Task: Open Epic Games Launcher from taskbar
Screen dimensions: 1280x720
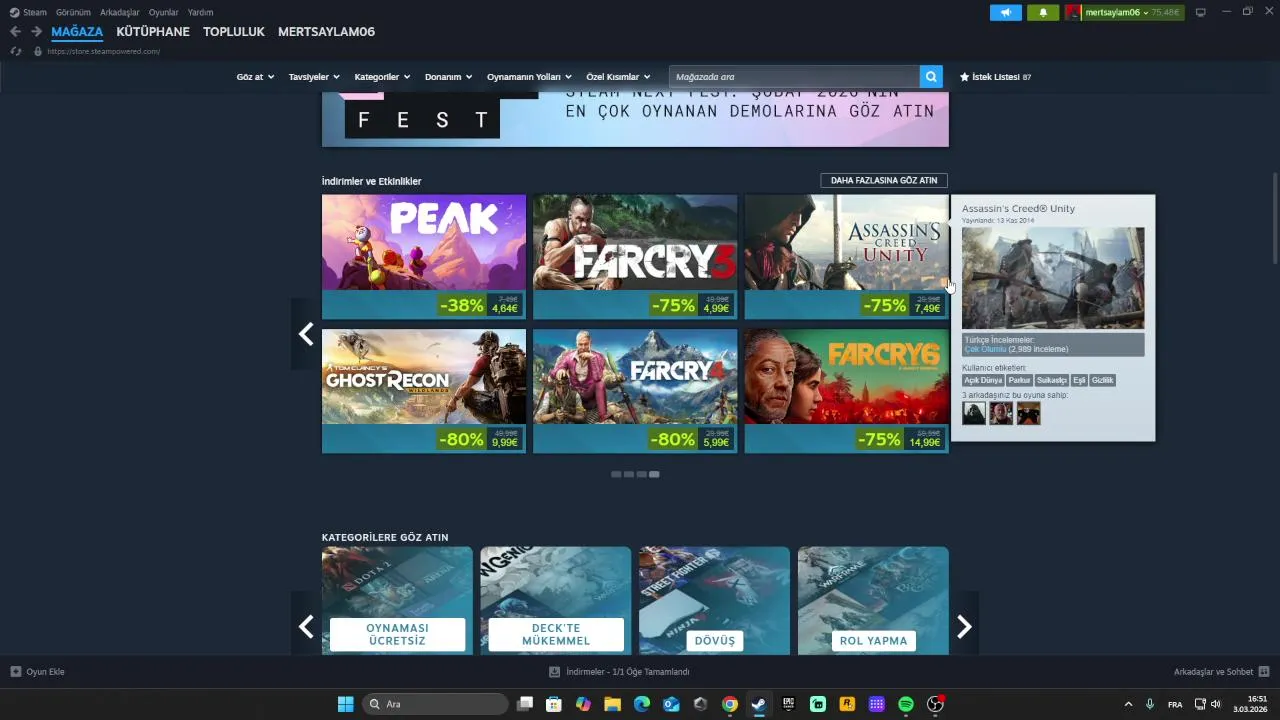Action: click(788, 704)
